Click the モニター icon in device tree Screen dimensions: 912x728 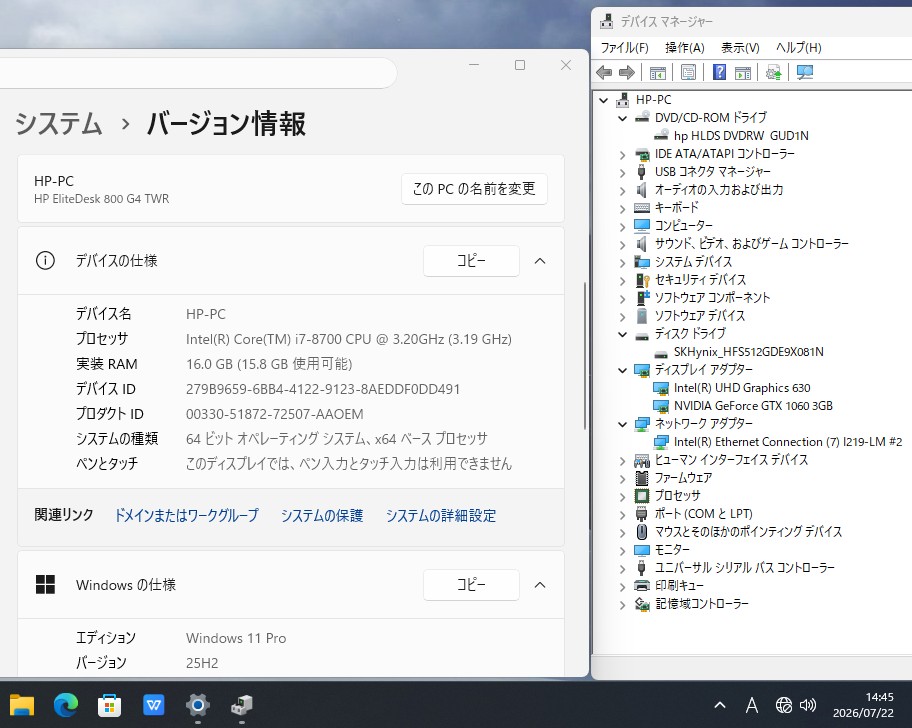(642, 550)
